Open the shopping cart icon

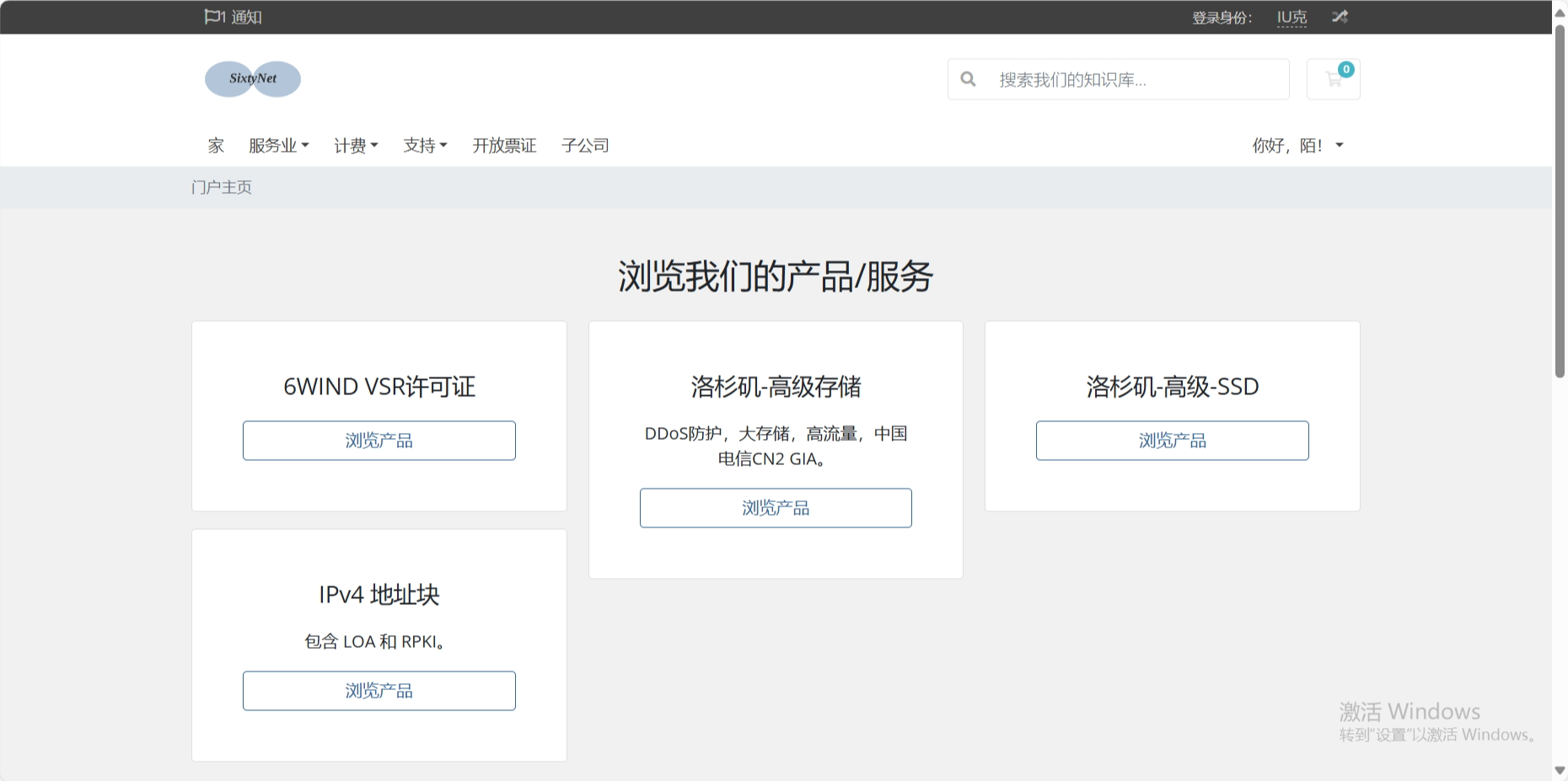1333,78
